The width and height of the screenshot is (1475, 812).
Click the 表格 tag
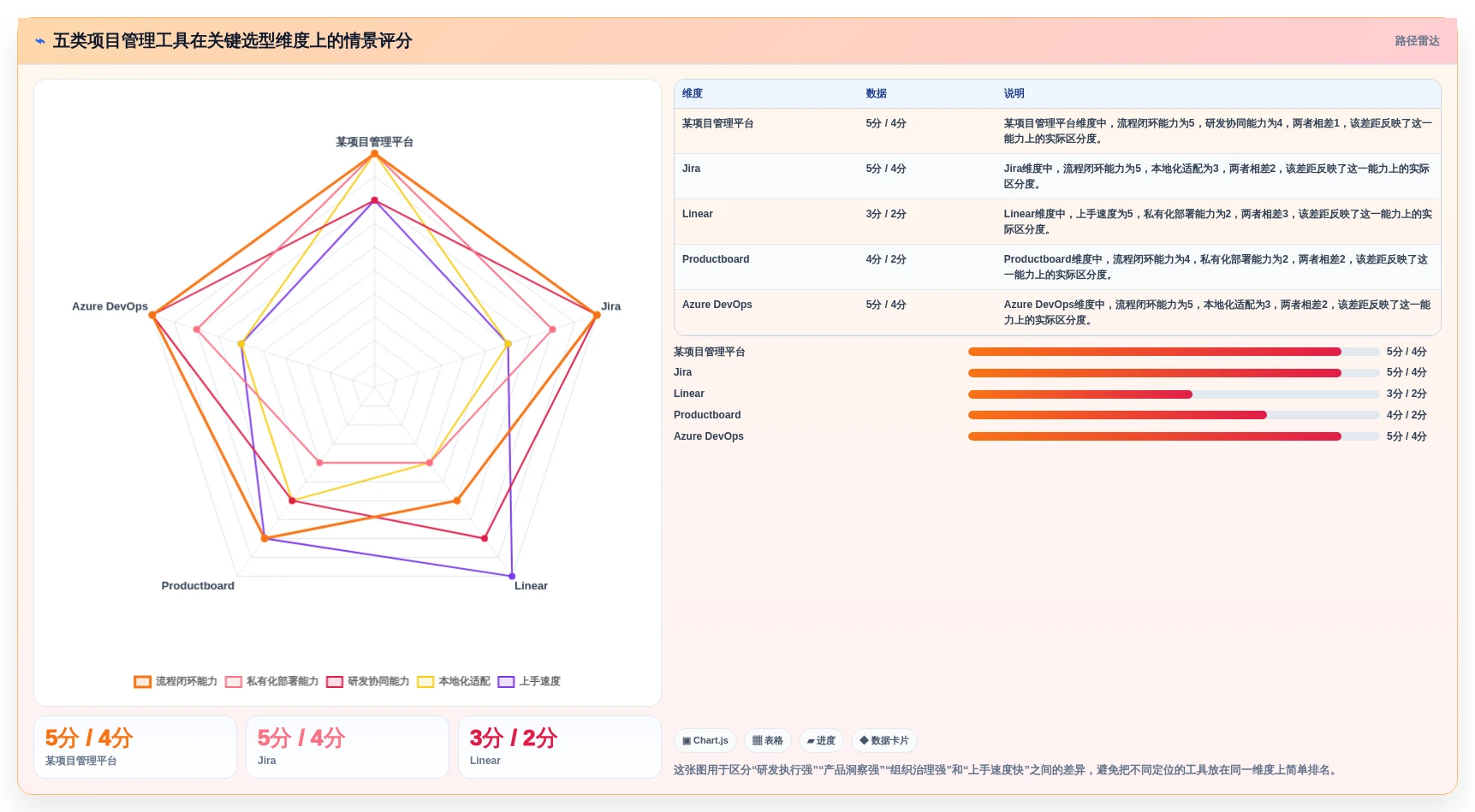[x=768, y=741]
